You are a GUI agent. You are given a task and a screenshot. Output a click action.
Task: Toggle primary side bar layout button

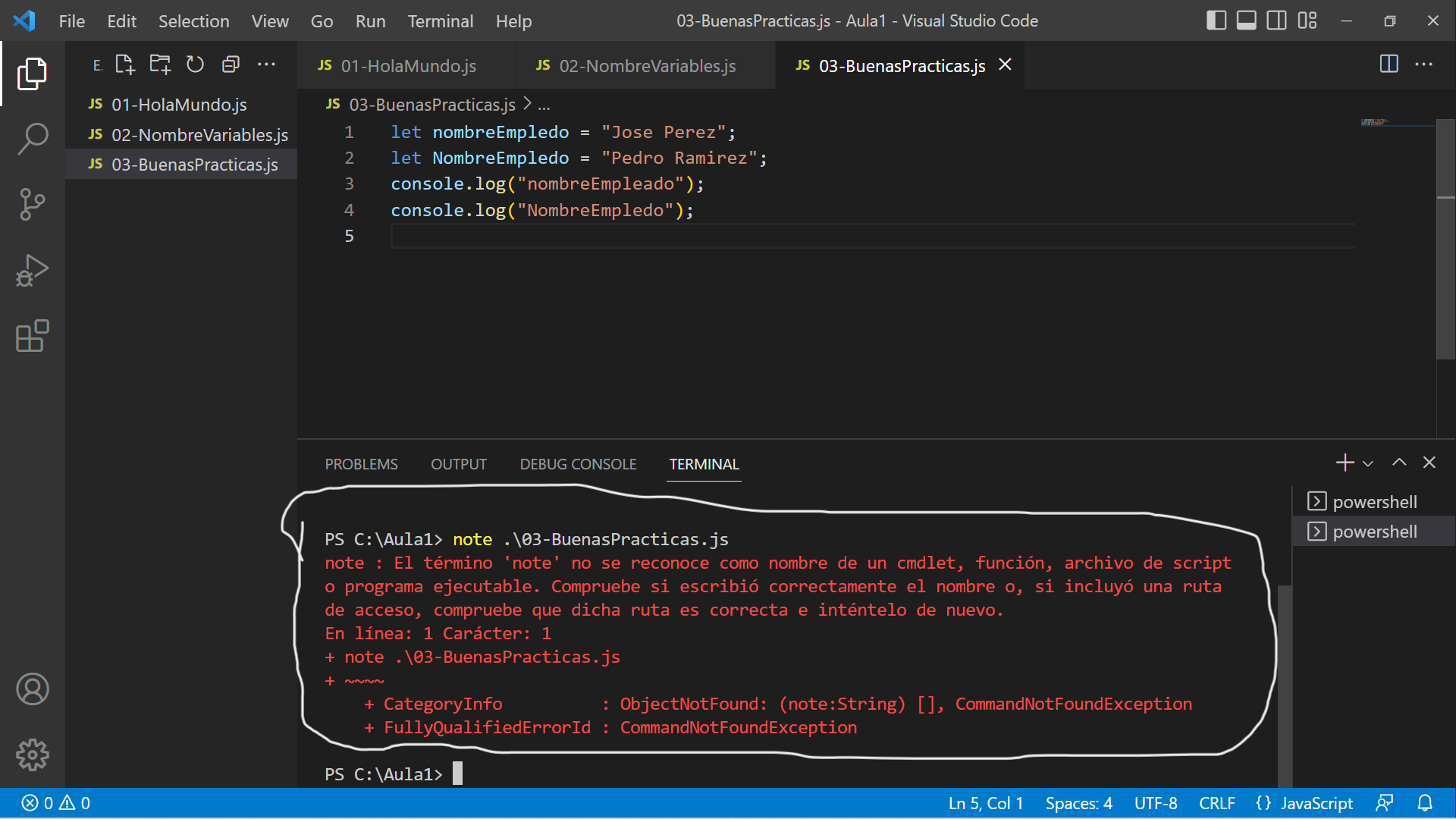point(1216,20)
